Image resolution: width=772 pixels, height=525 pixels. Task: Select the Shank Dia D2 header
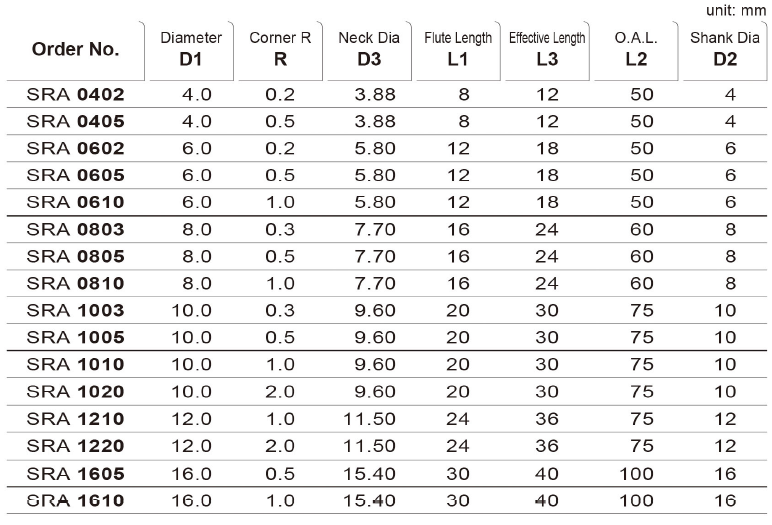coord(725,49)
